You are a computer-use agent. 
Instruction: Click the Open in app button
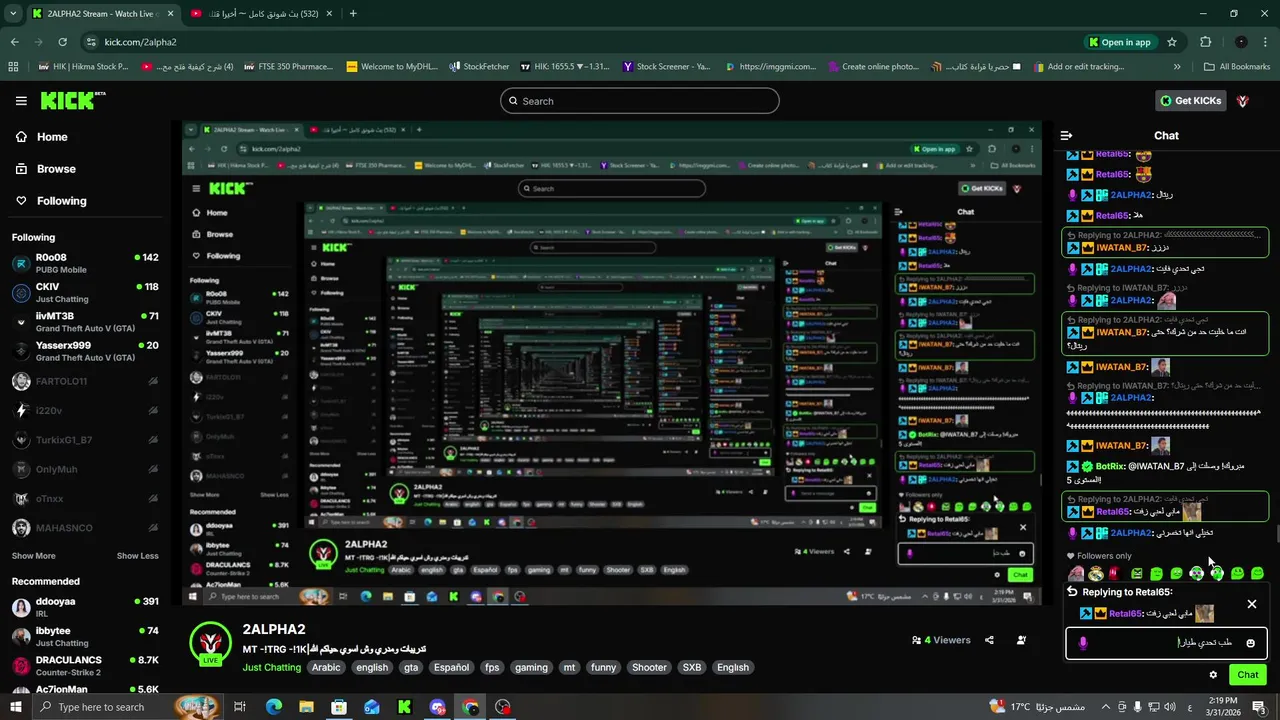1119,42
